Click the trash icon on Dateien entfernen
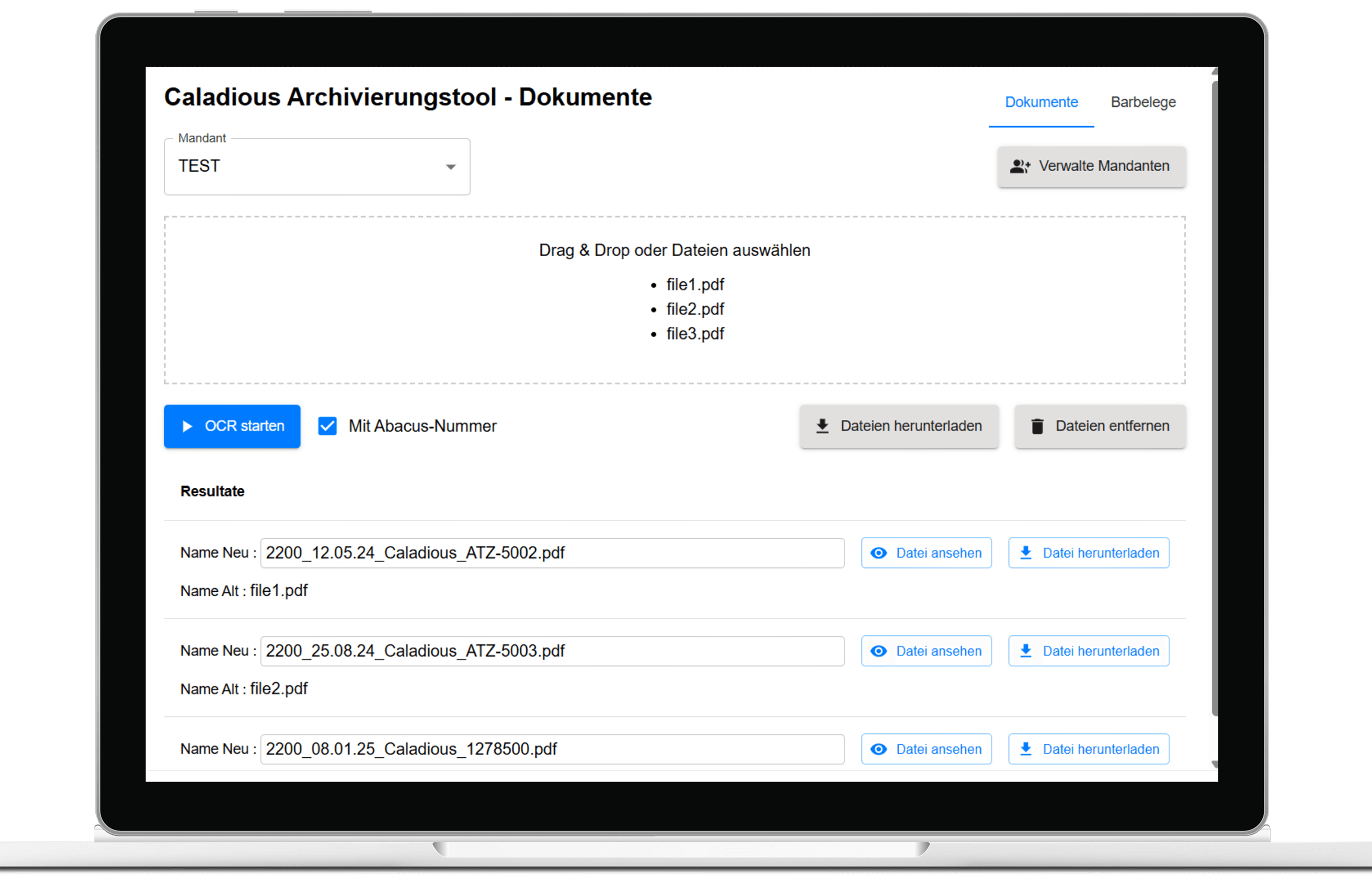The width and height of the screenshot is (1372, 878). pos(1038,426)
